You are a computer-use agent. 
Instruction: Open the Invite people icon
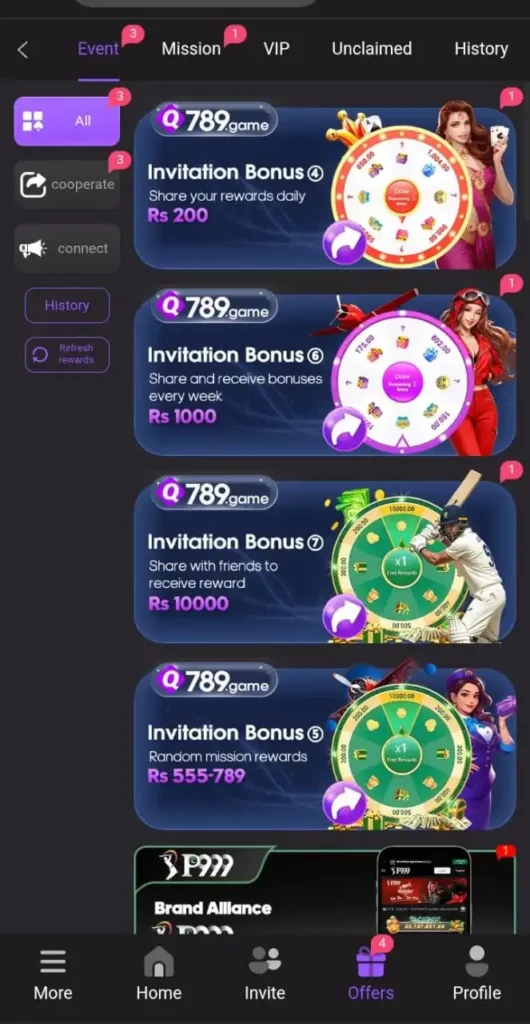point(264,961)
